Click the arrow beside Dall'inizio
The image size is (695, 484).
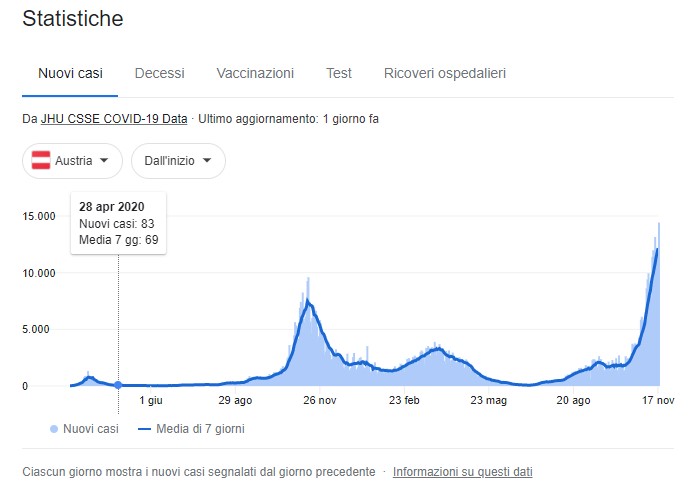207,160
